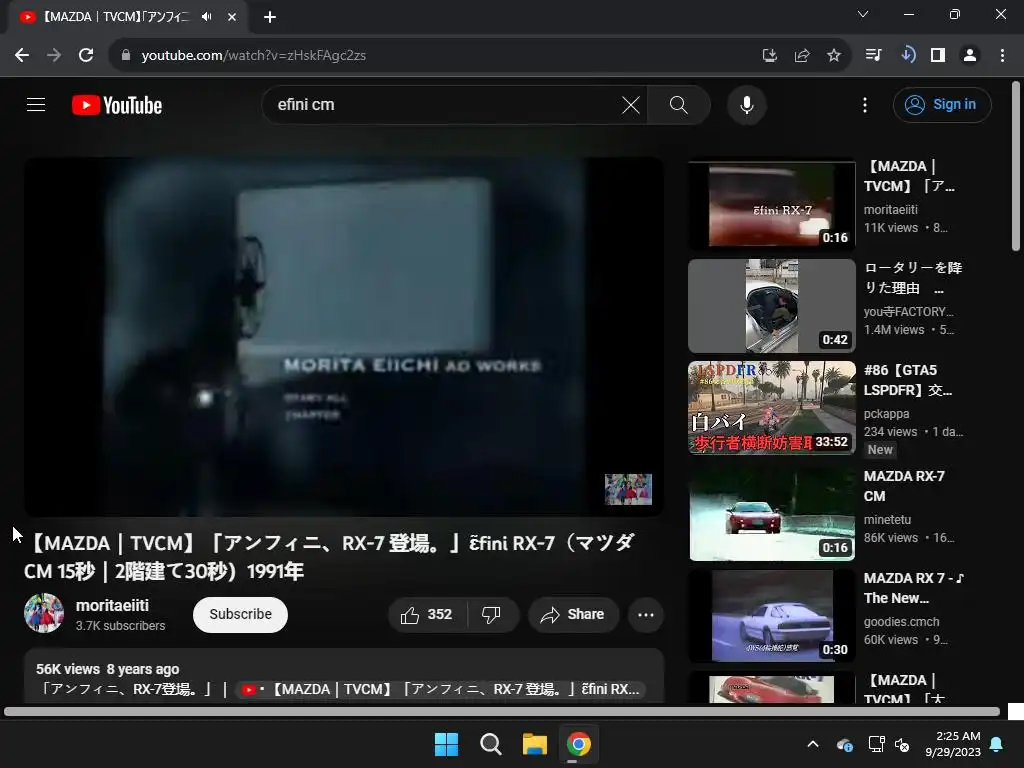Click the address bar URL

(x=253, y=56)
